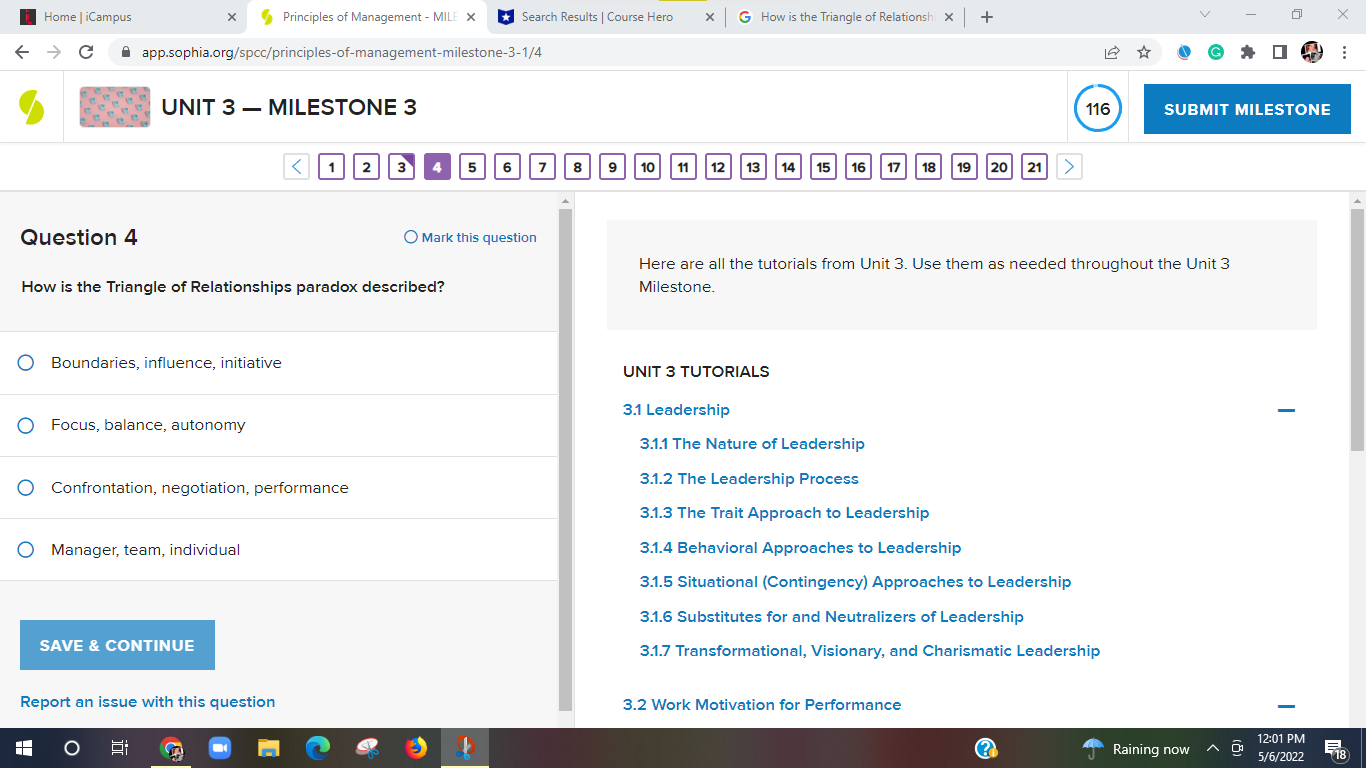Screen dimensions: 1366x768
Task: Open Task View on the taskbar
Action: (120, 748)
